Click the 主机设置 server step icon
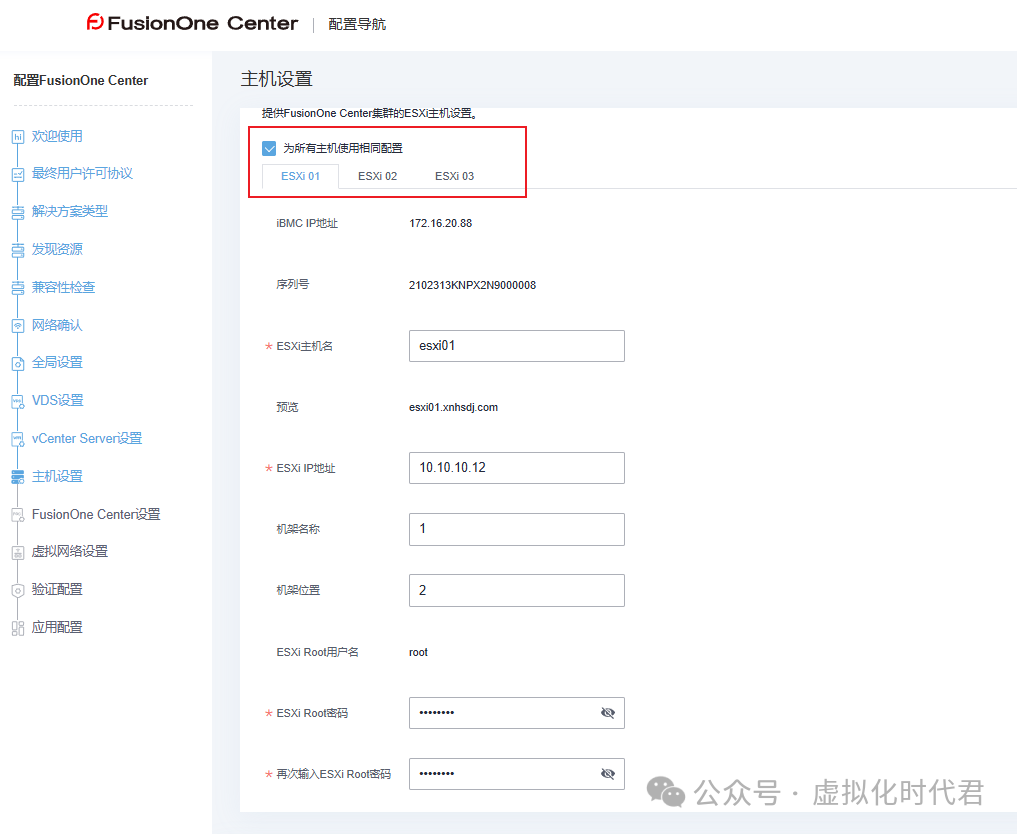This screenshot has width=1017, height=834. [18, 477]
